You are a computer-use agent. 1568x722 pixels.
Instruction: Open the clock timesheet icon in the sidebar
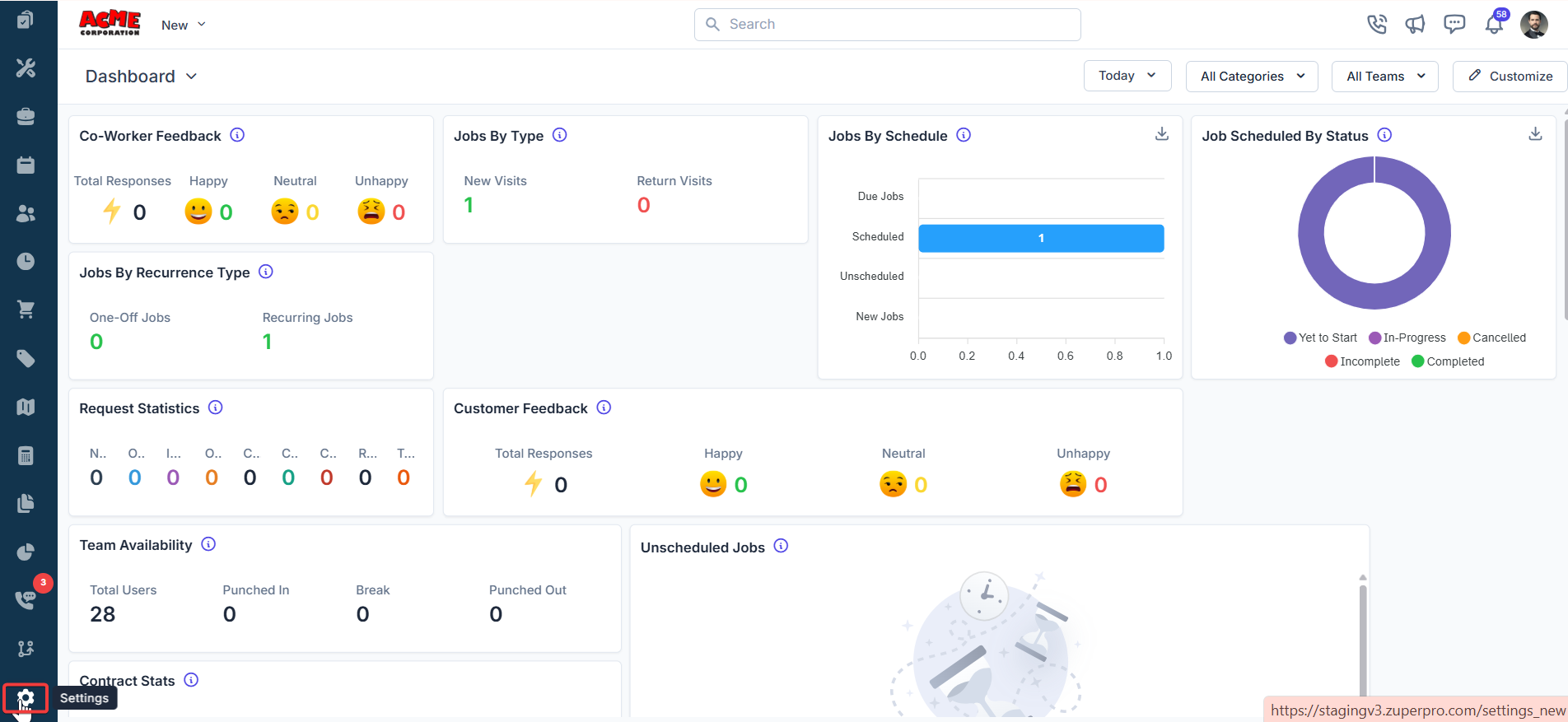[26, 261]
